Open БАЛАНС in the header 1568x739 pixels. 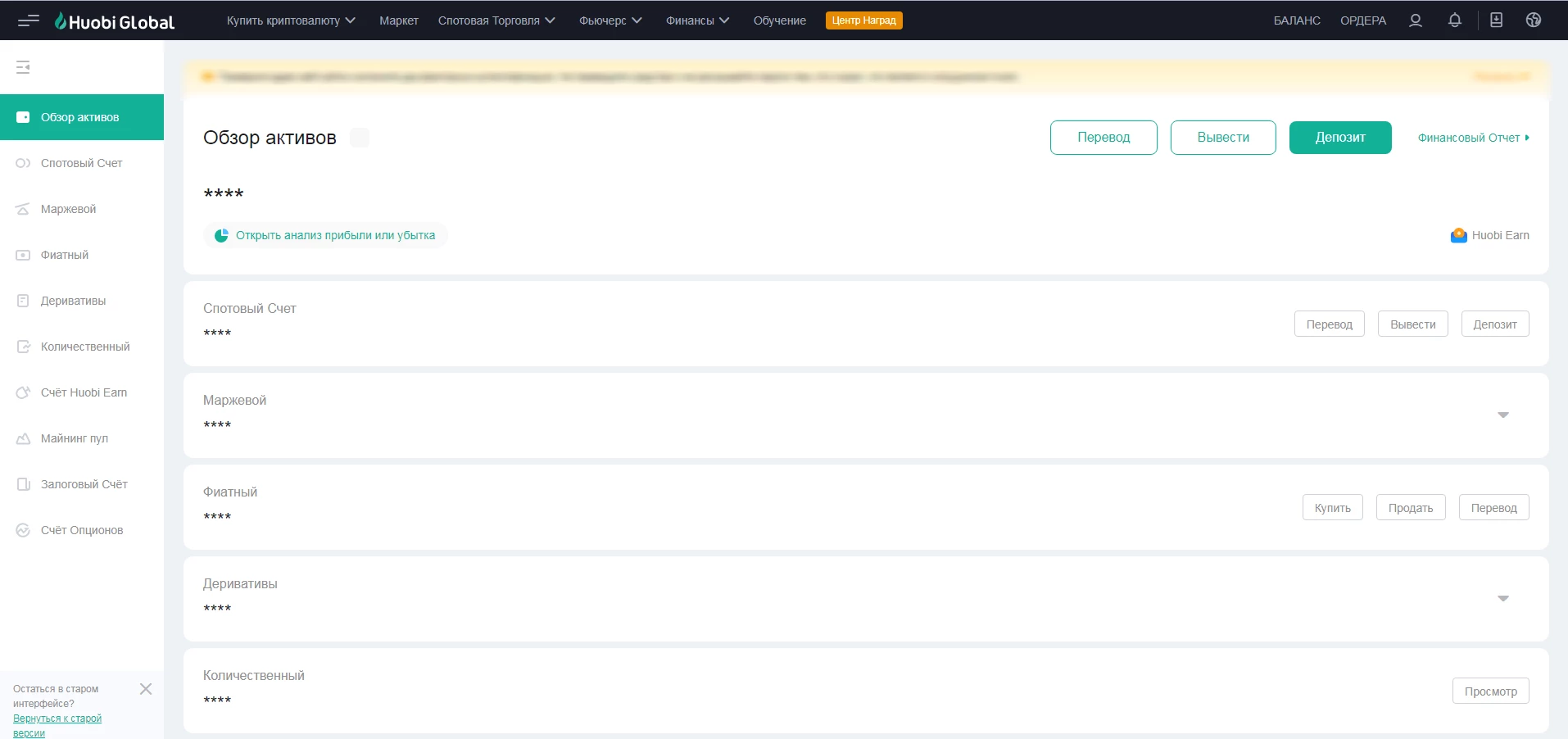click(1297, 20)
